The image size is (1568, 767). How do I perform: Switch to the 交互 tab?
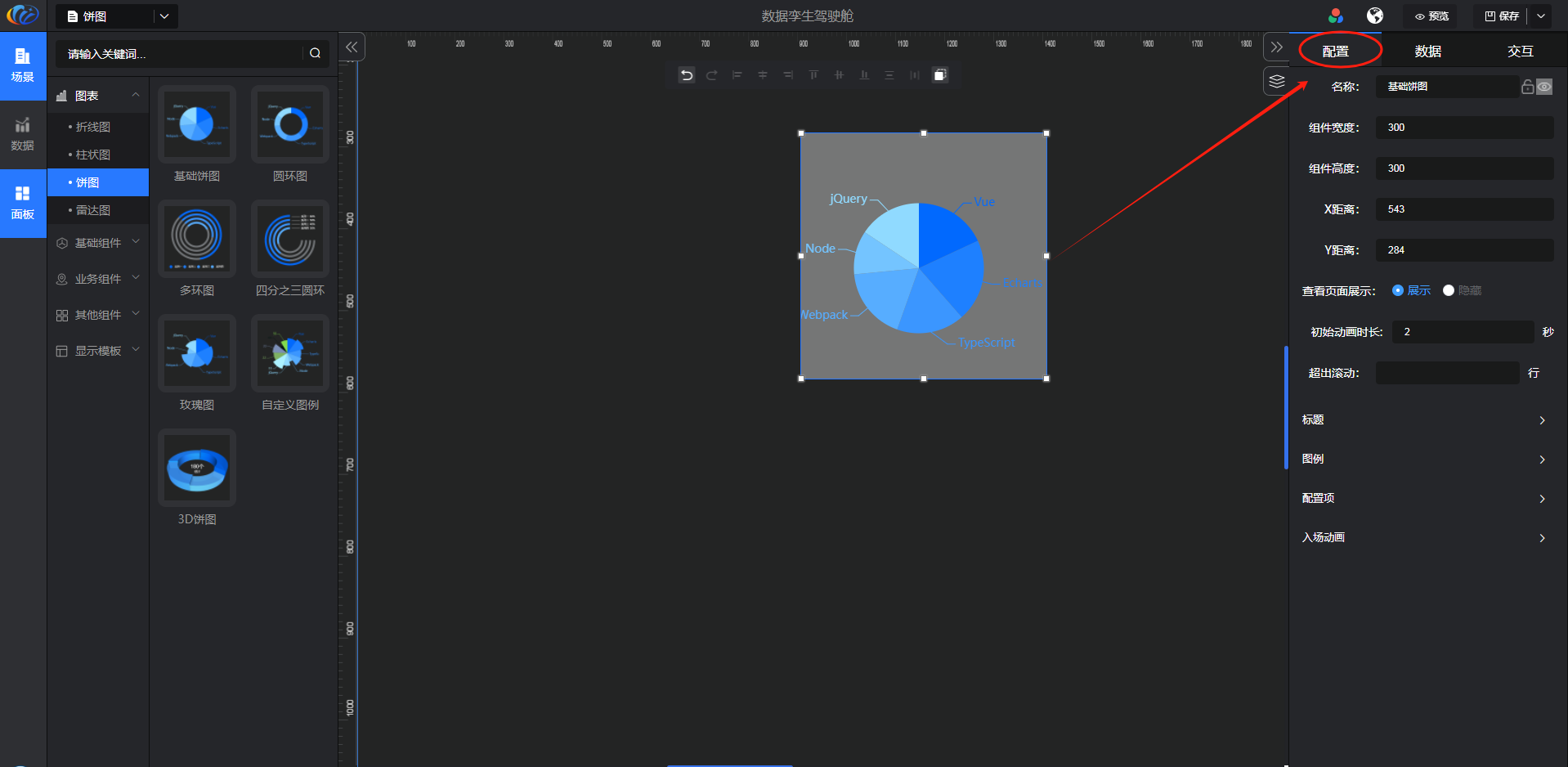click(x=1520, y=52)
